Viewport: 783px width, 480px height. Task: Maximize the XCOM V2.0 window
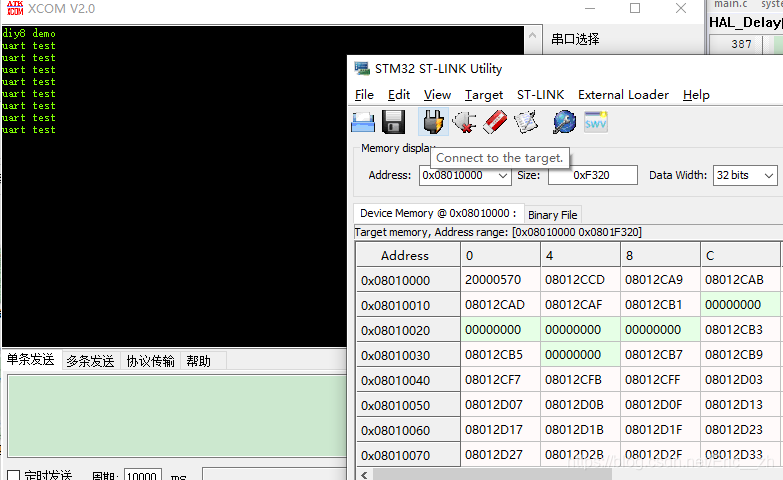[x=635, y=8]
